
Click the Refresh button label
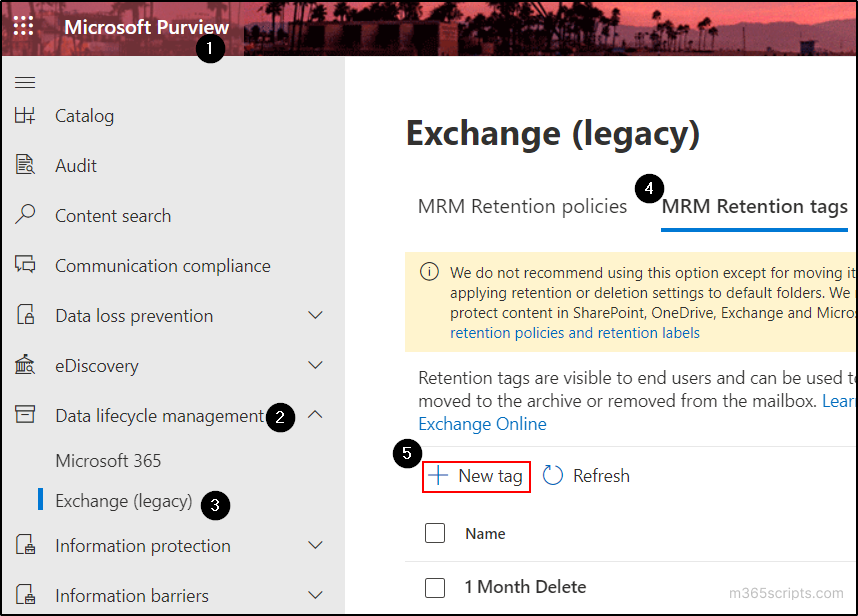pos(601,476)
